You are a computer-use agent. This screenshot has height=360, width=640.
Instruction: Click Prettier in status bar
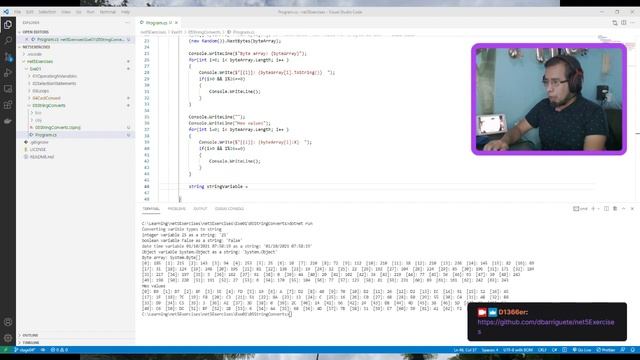[x=606, y=350]
